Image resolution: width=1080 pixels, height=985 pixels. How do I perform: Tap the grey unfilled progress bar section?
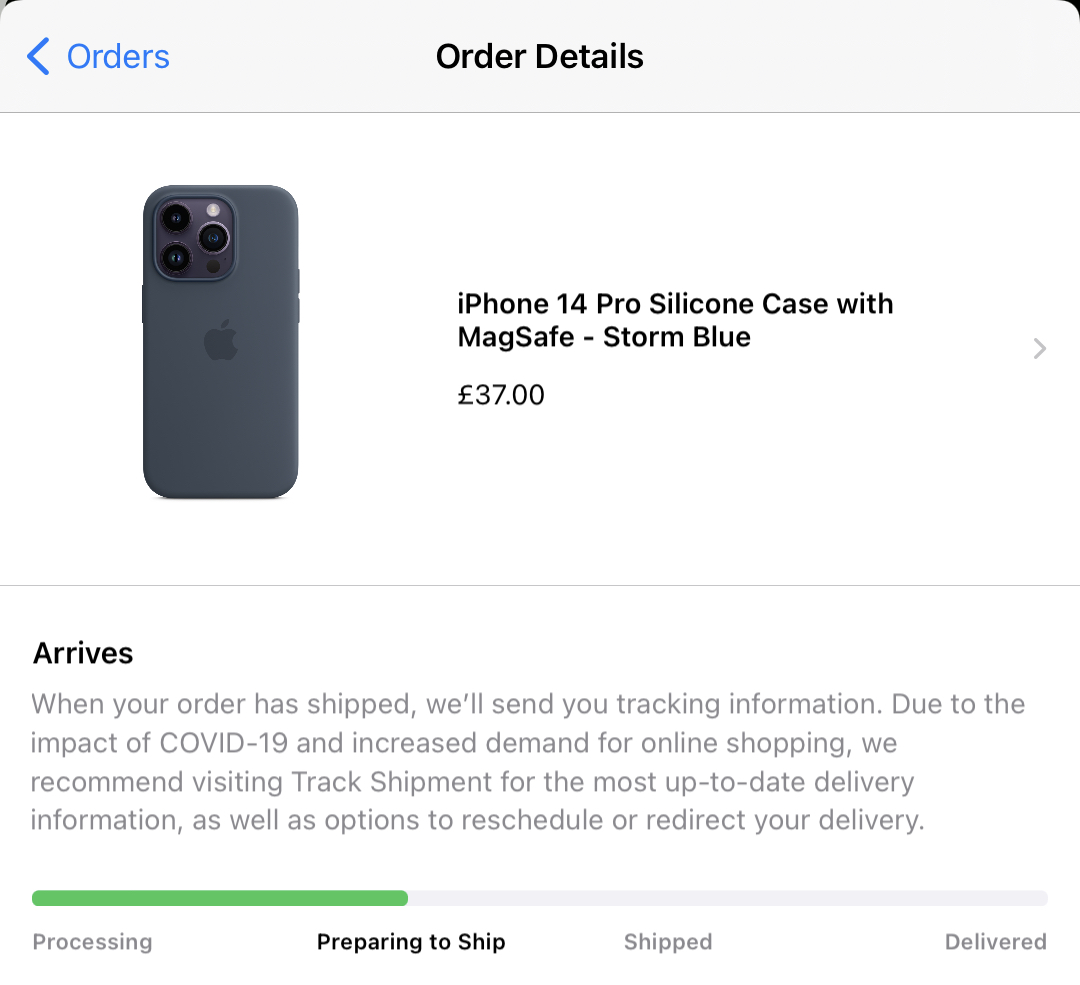coord(727,898)
